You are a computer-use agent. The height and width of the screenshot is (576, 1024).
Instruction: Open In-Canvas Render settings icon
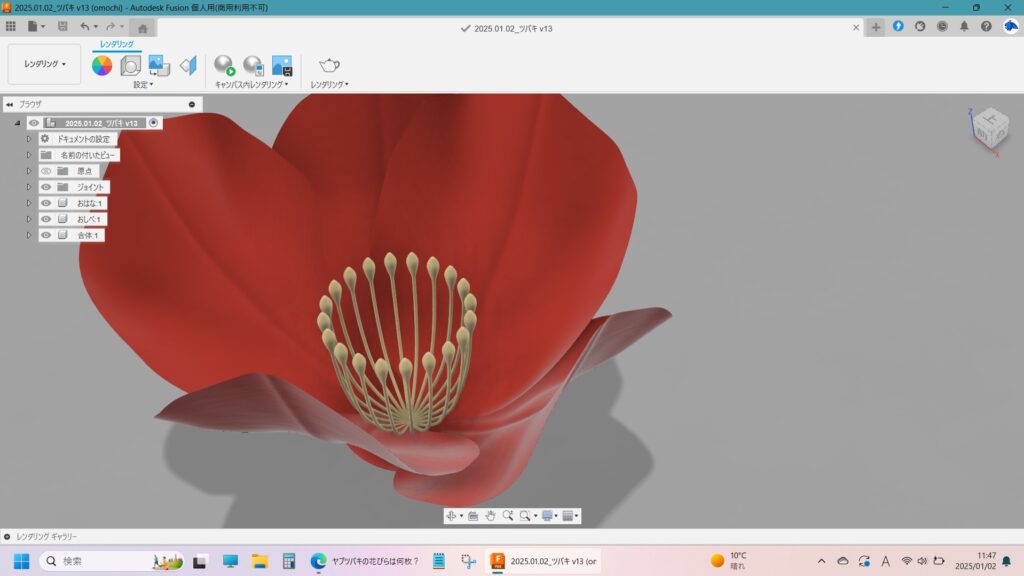point(253,66)
